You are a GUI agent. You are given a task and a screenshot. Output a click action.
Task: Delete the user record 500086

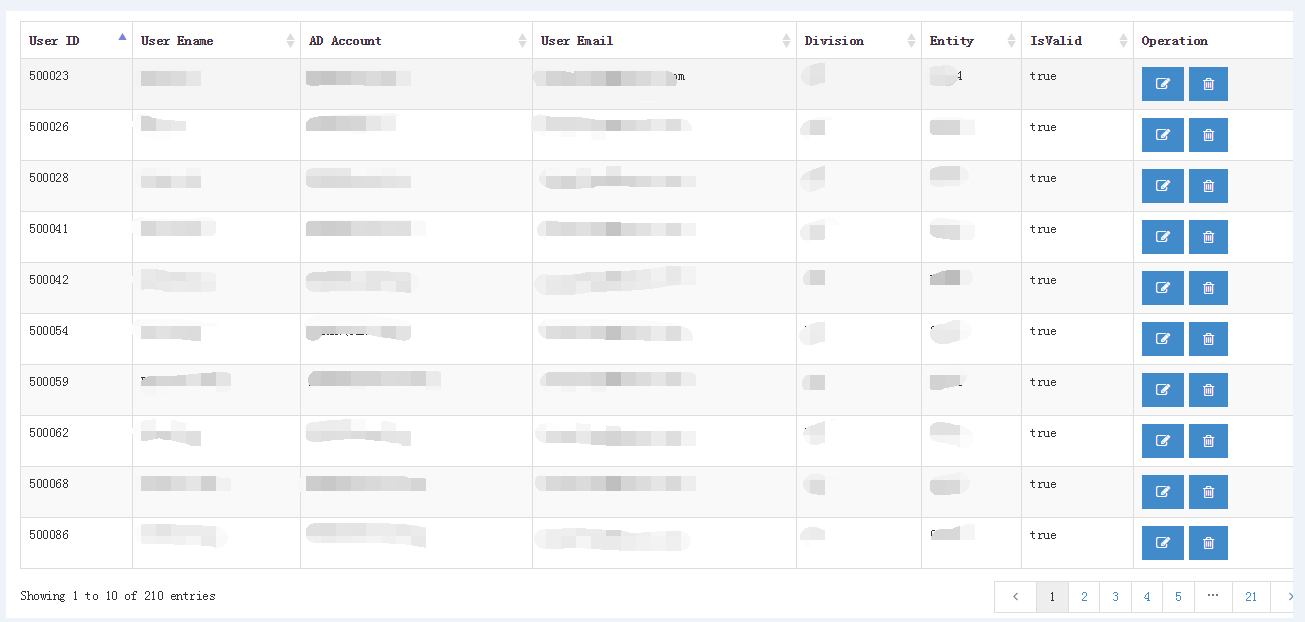[1208, 543]
